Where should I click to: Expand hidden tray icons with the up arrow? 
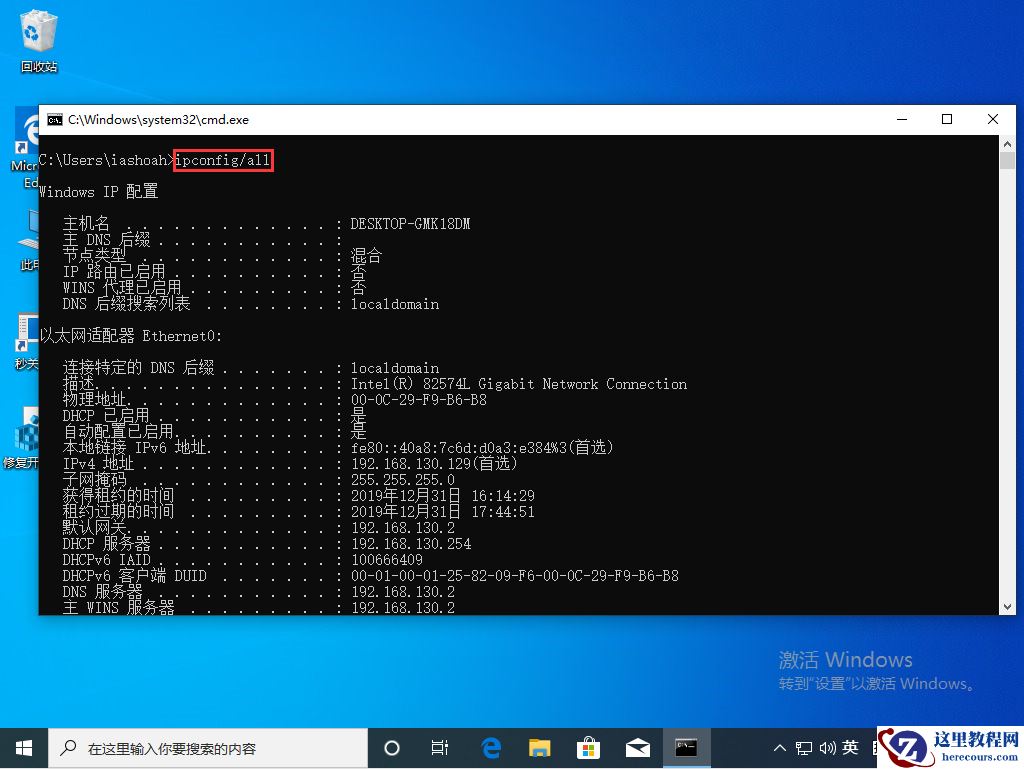tap(779, 747)
